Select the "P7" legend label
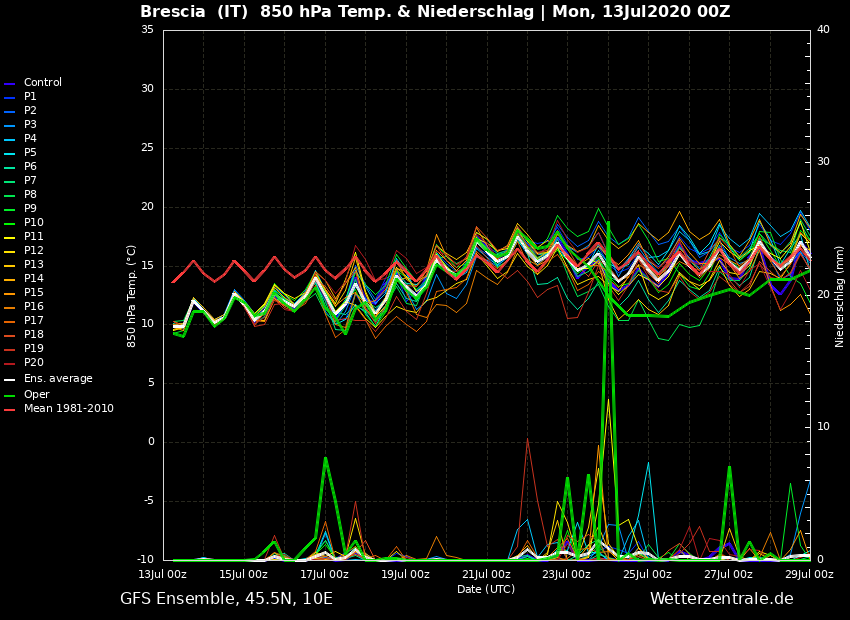850x620 pixels. point(30,180)
